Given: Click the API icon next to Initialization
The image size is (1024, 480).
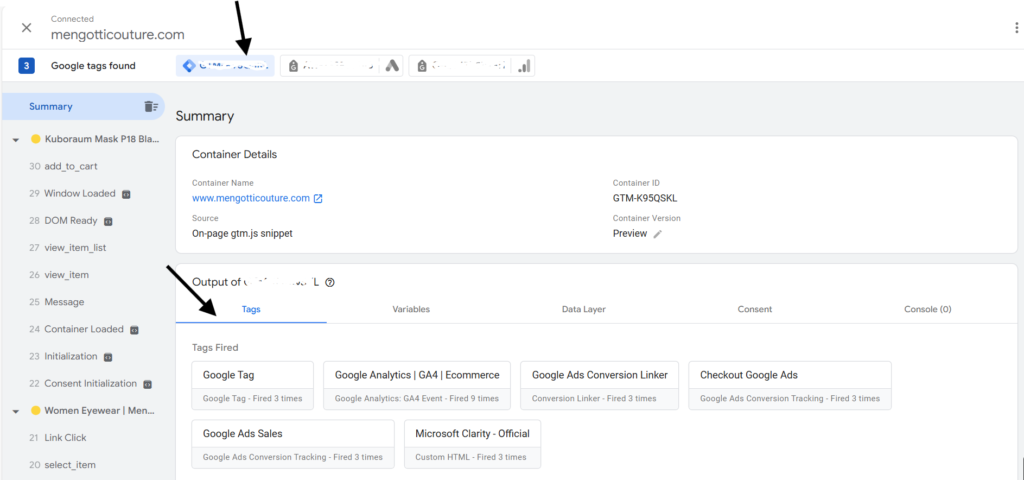Looking at the screenshot, I should coord(108,357).
